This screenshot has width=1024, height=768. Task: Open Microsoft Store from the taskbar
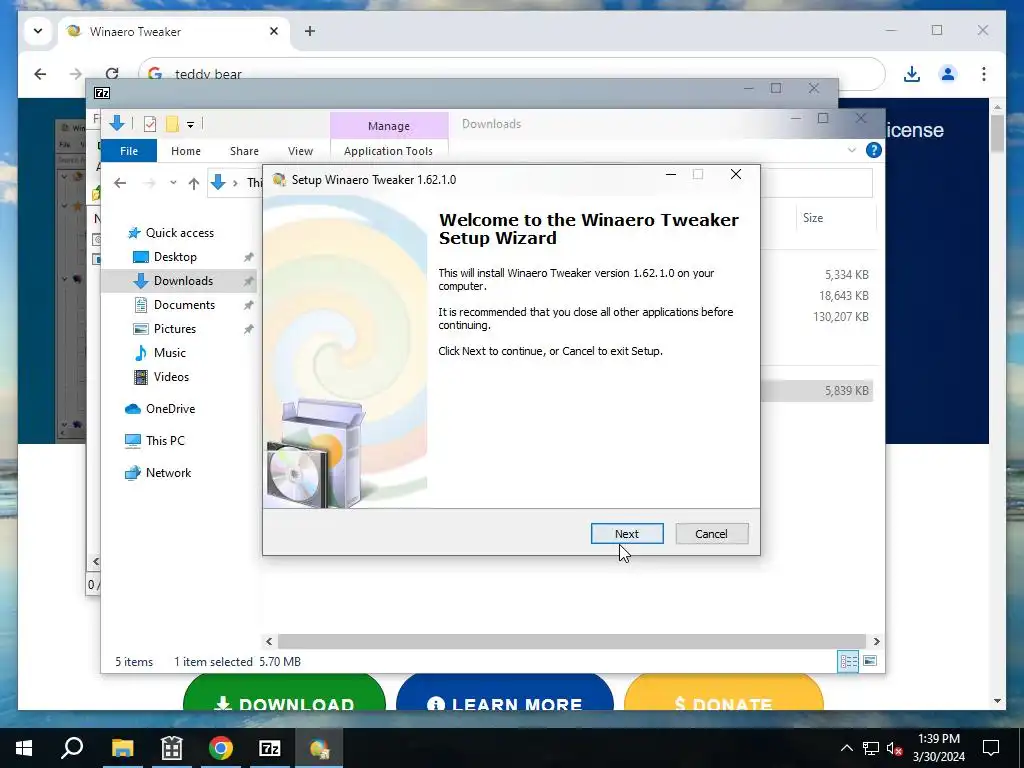pyautogui.click(x=172, y=748)
